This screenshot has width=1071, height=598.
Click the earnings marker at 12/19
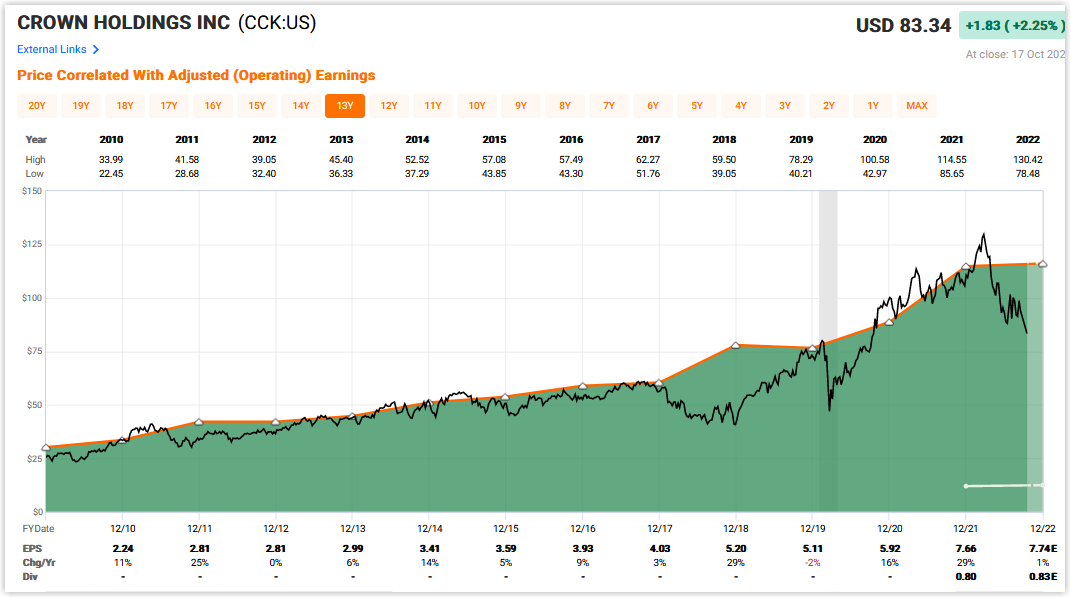[x=813, y=348]
